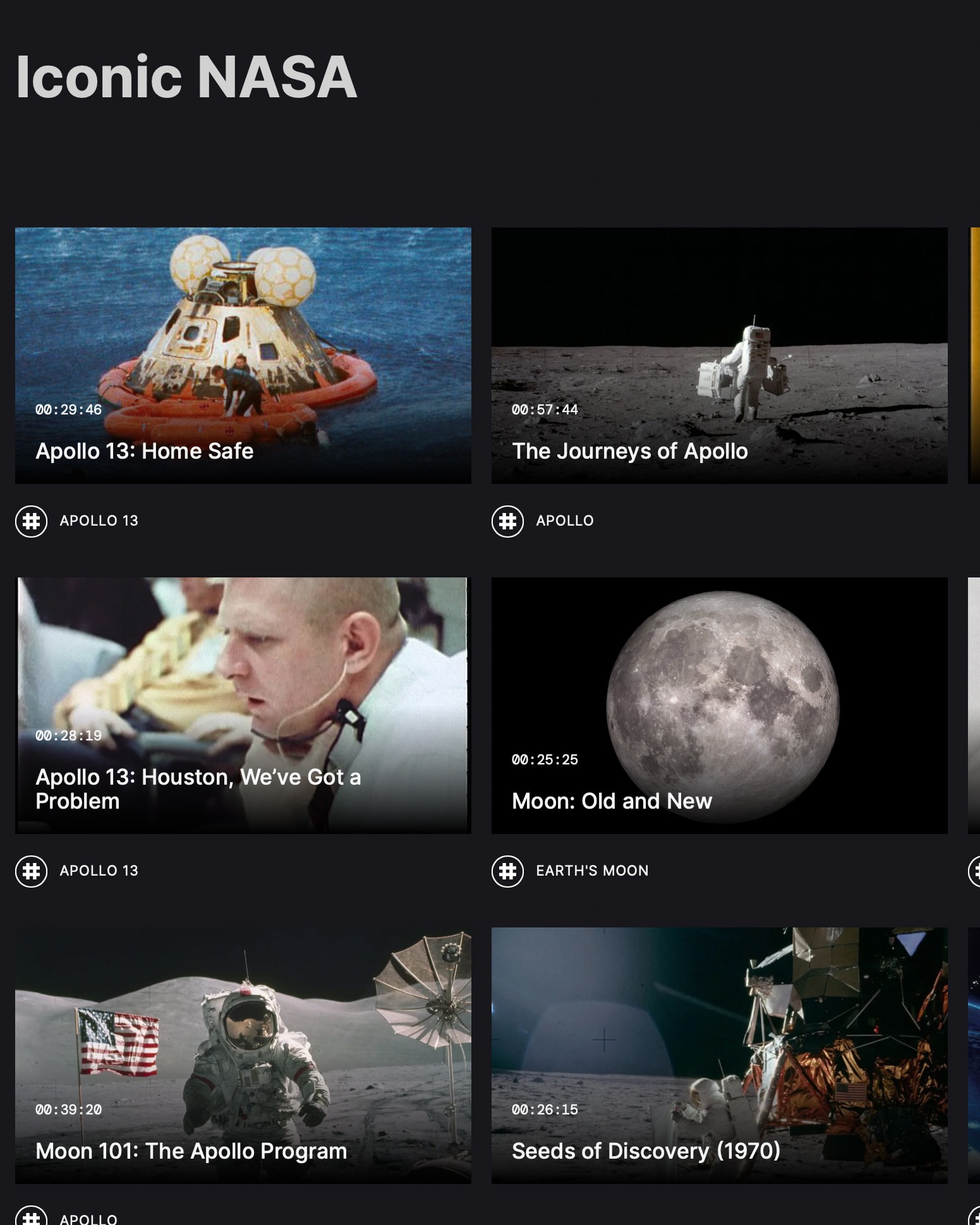Open APOLLO tag under The Journeys of Apollo
Viewport: 980px width, 1225px height.
click(565, 521)
